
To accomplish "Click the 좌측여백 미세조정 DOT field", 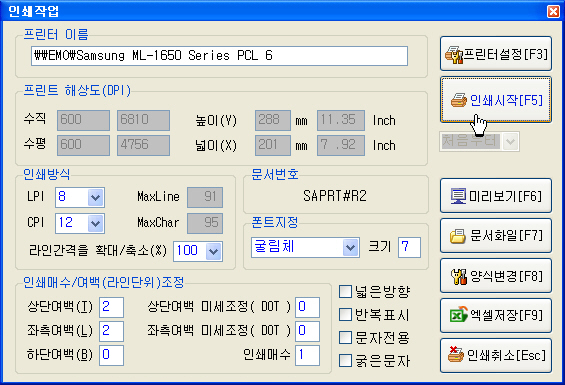I will [307, 331].
